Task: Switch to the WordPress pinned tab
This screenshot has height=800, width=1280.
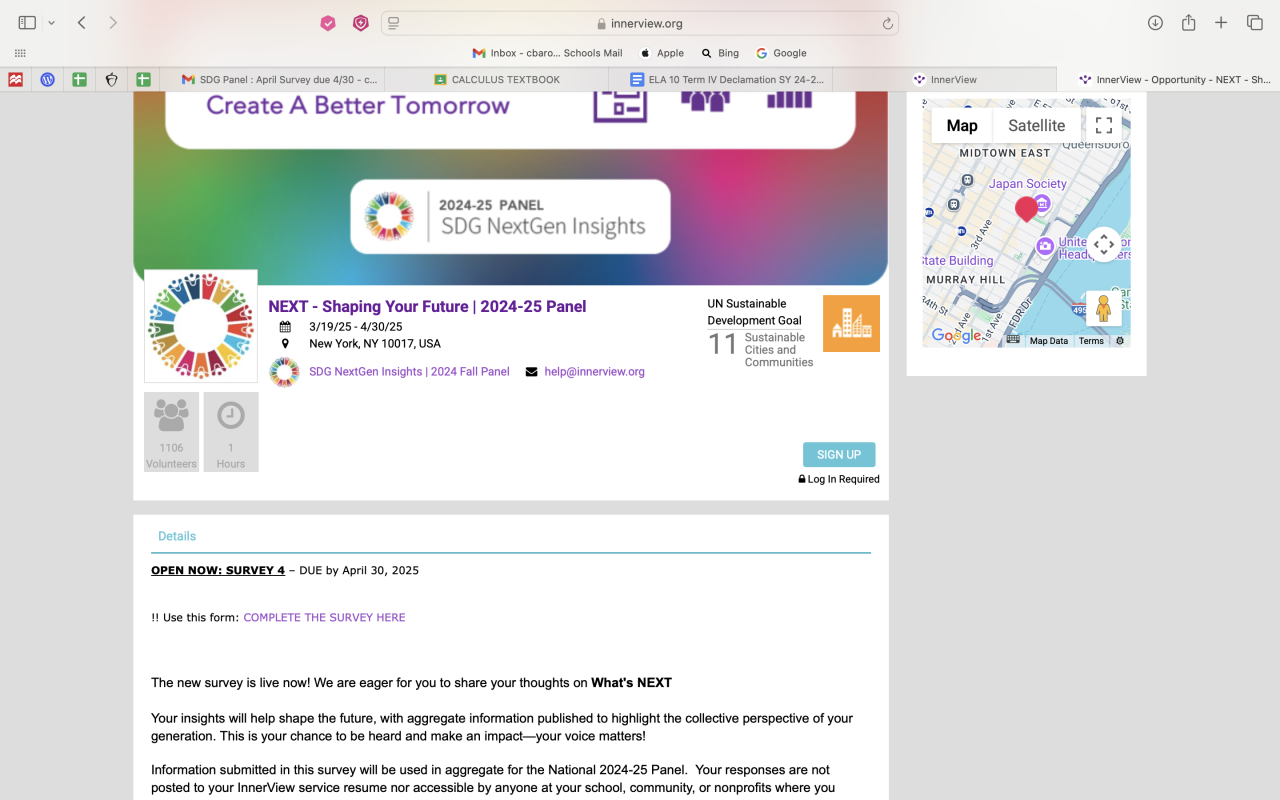Action: coord(47,79)
